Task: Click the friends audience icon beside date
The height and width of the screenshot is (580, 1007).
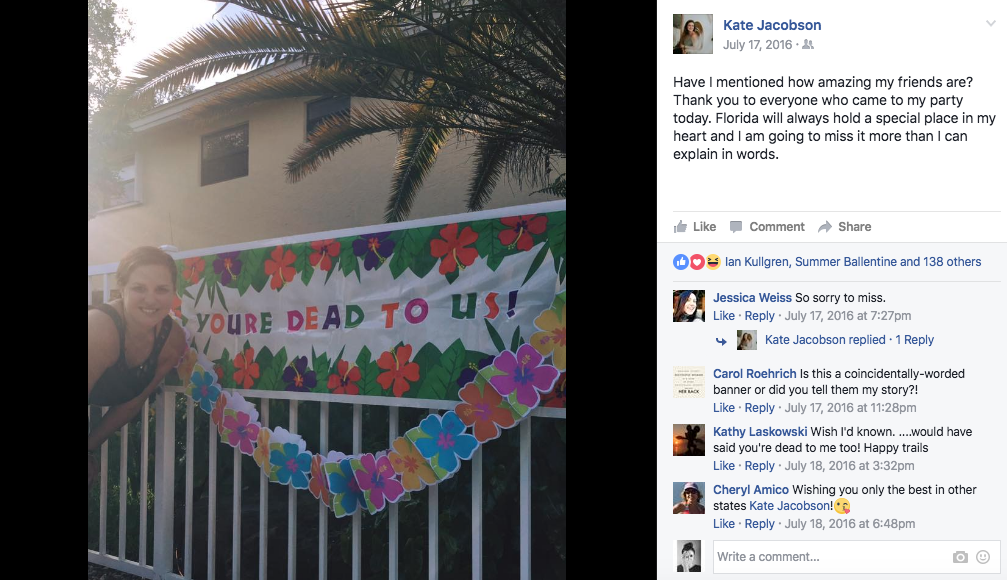Action: [x=809, y=44]
